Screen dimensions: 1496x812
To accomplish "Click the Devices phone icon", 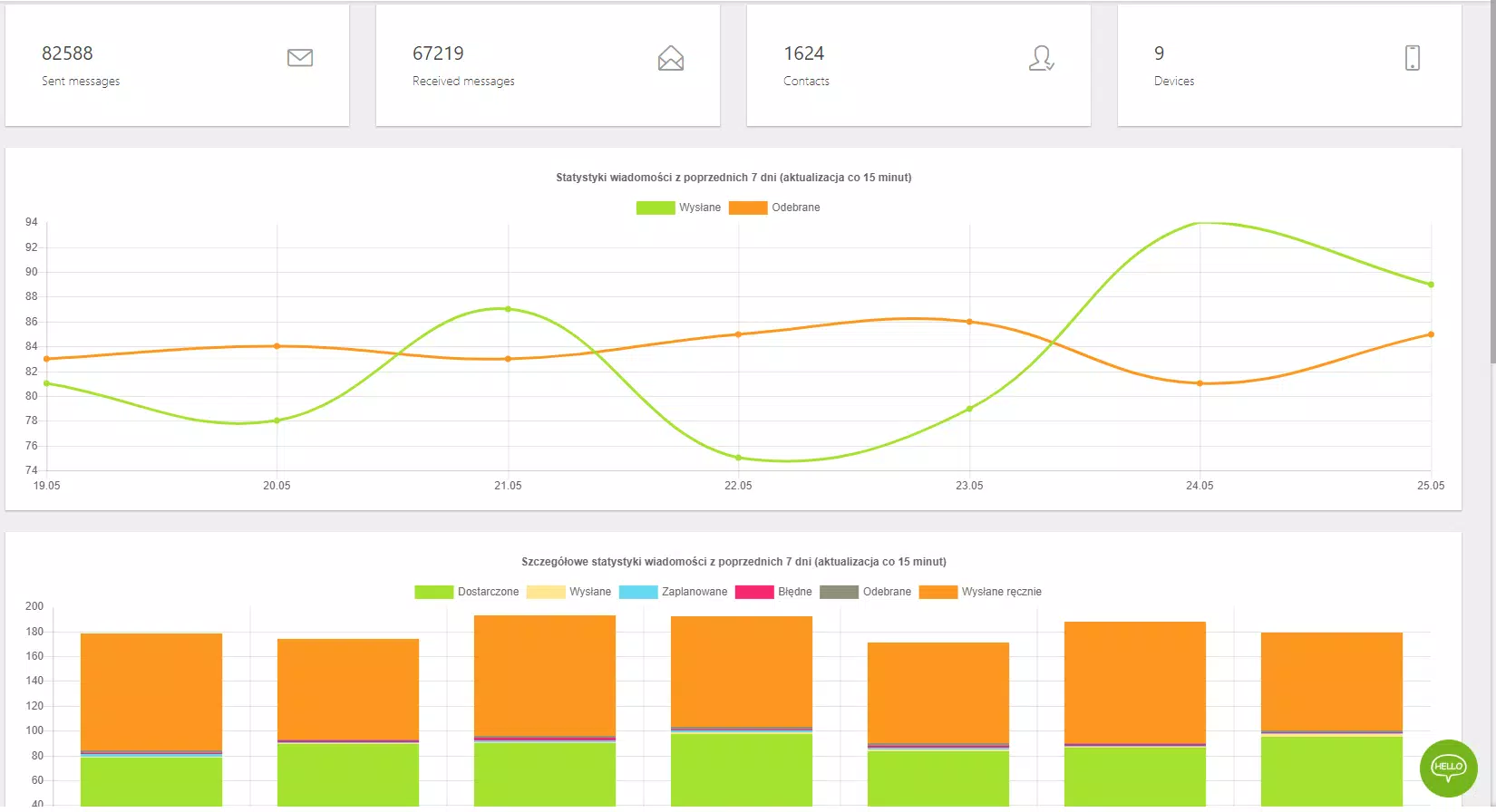I will tap(1413, 58).
